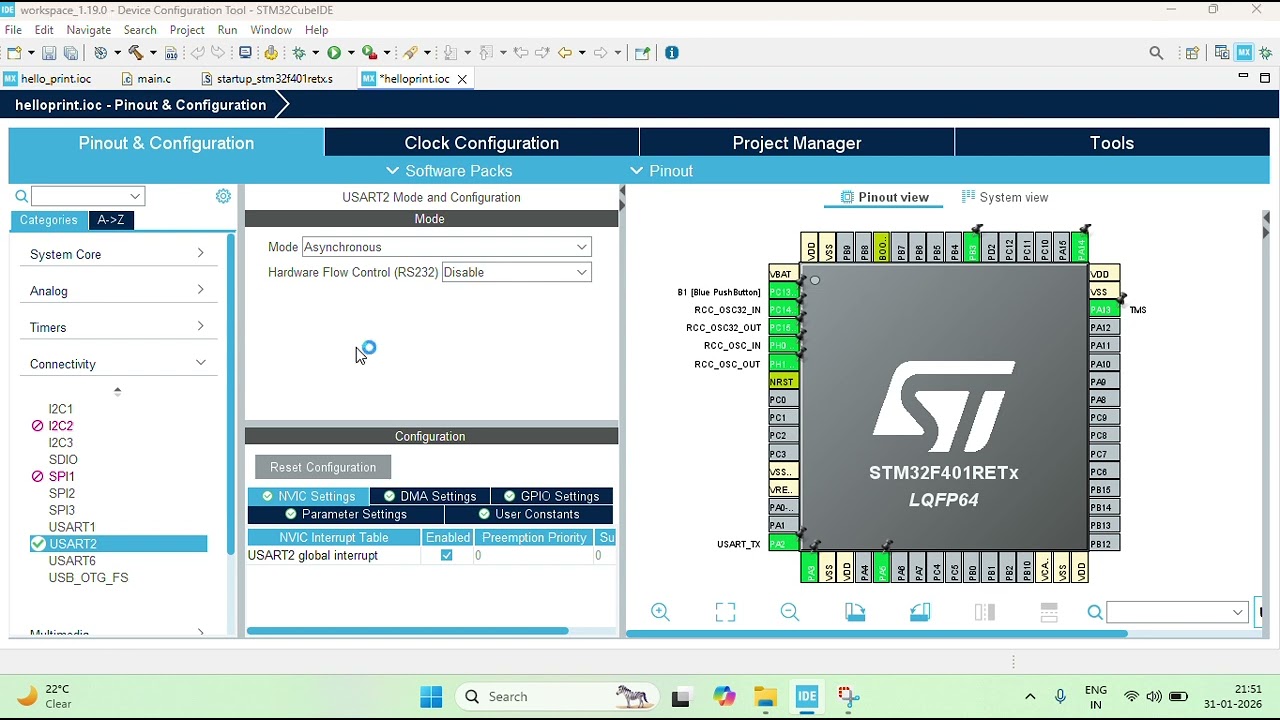Viewport: 1280px width, 720px height.
Task: Click the Windows Start icon
Action: tap(431, 697)
